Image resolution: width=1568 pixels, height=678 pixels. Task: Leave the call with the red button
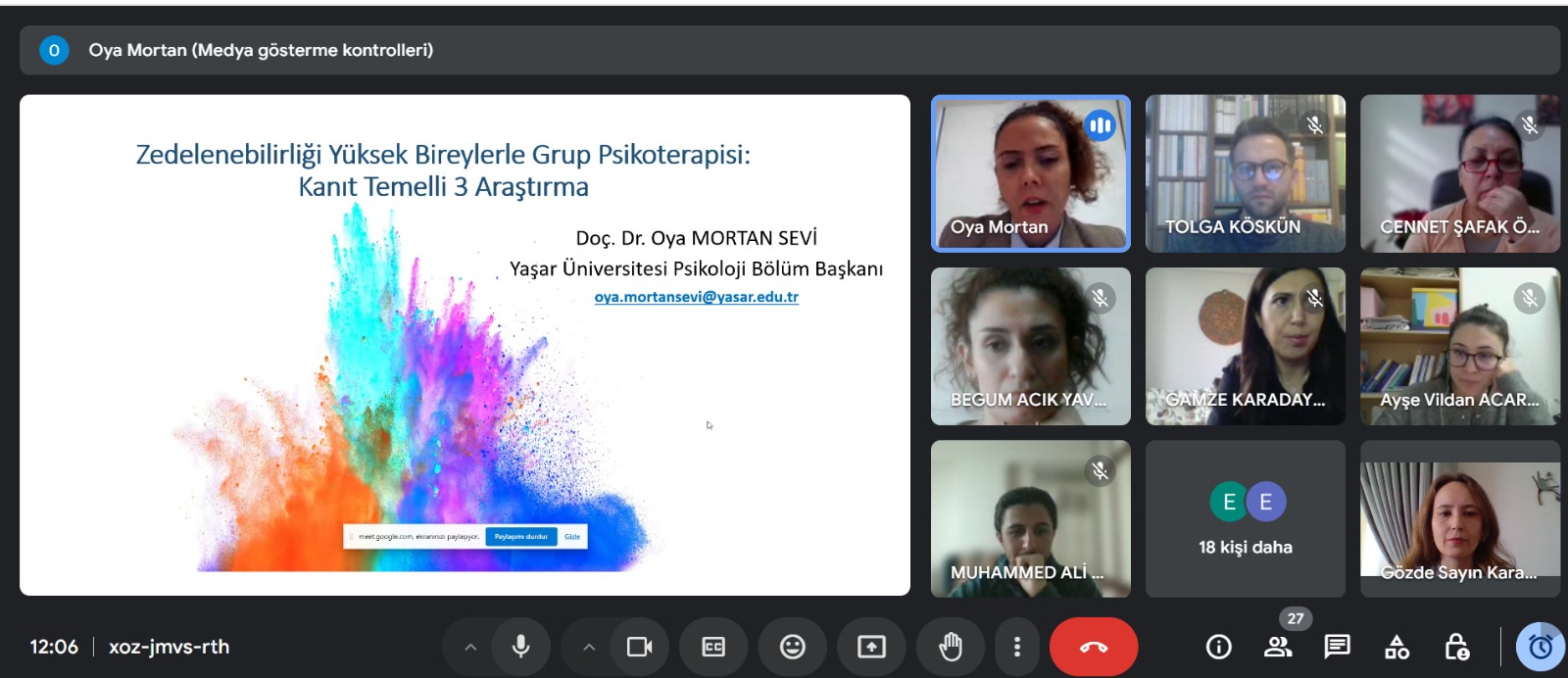click(1093, 647)
